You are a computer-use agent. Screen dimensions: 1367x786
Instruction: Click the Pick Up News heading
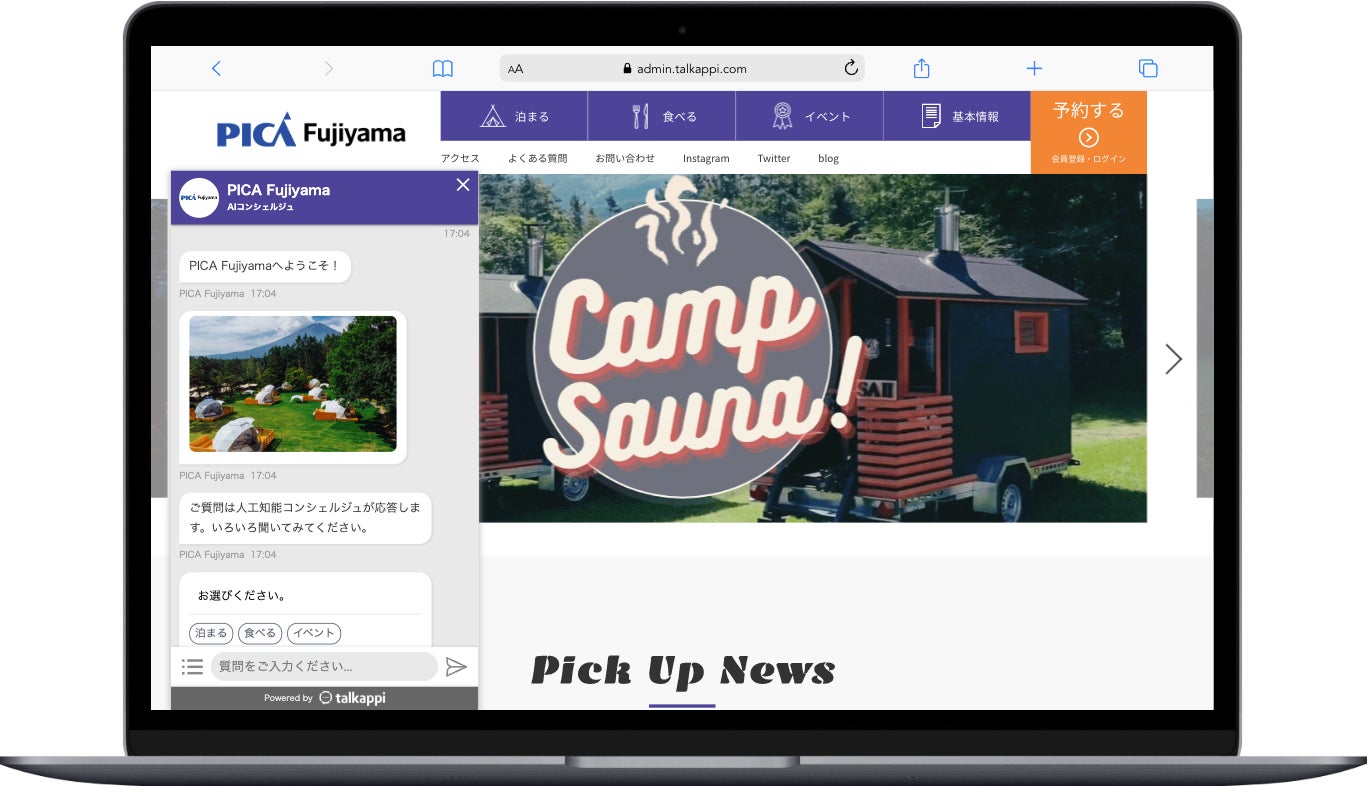point(683,670)
